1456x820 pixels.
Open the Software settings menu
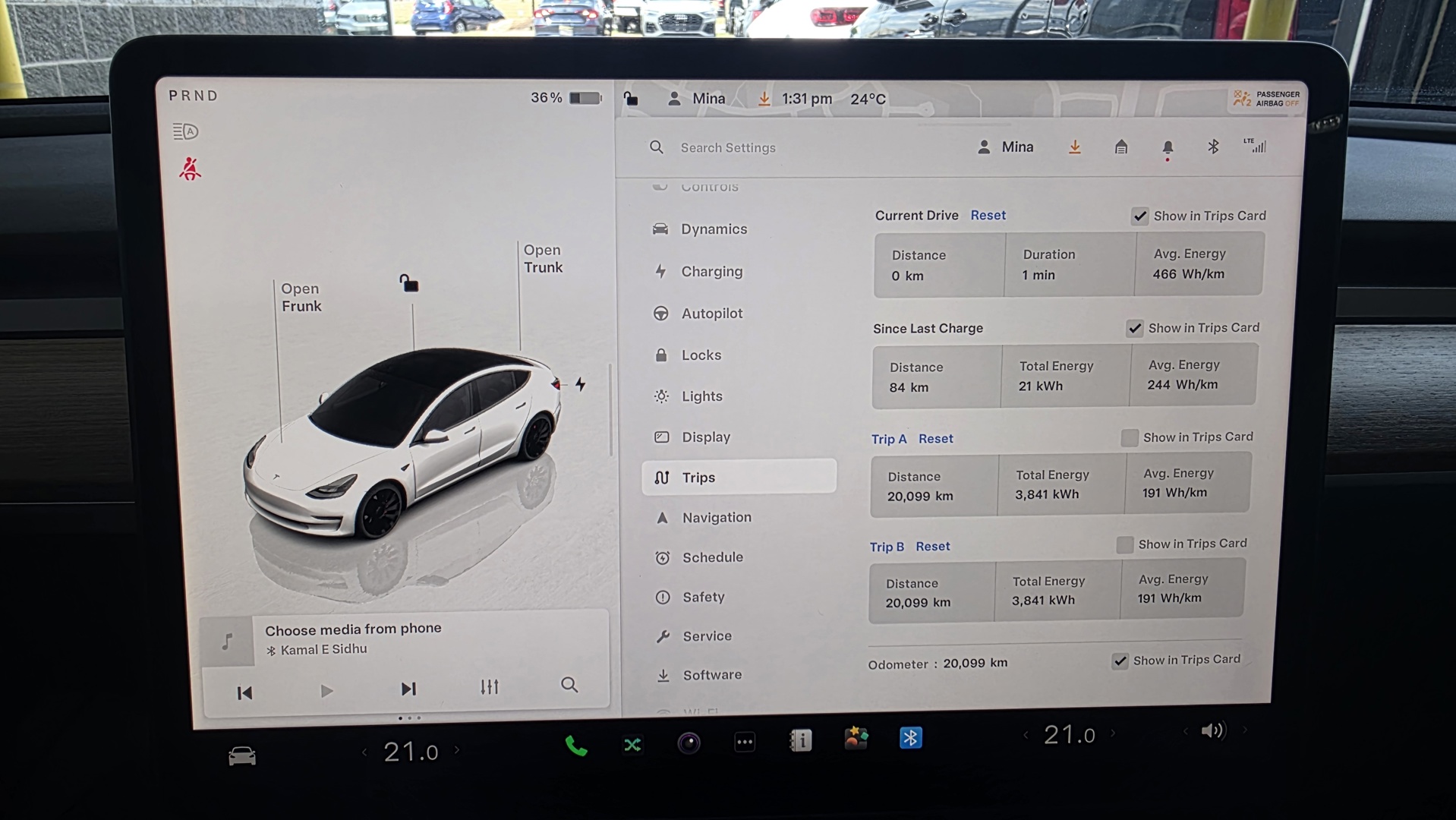pyautogui.click(x=698, y=675)
